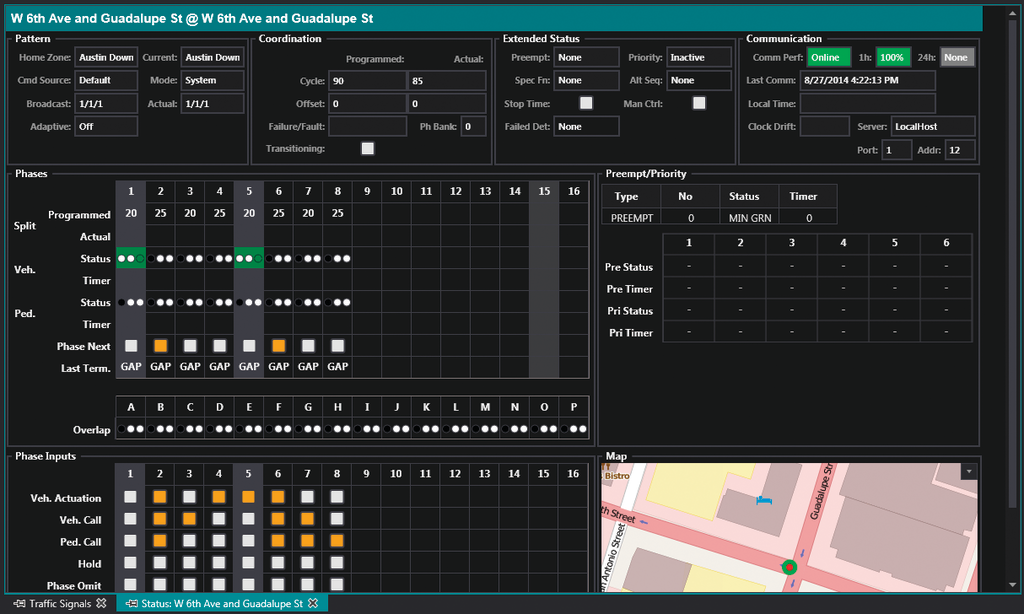The height and width of the screenshot is (614, 1024).
Task: Toggle phase 2 Veh. Actuation box
Action: point(160,497)
